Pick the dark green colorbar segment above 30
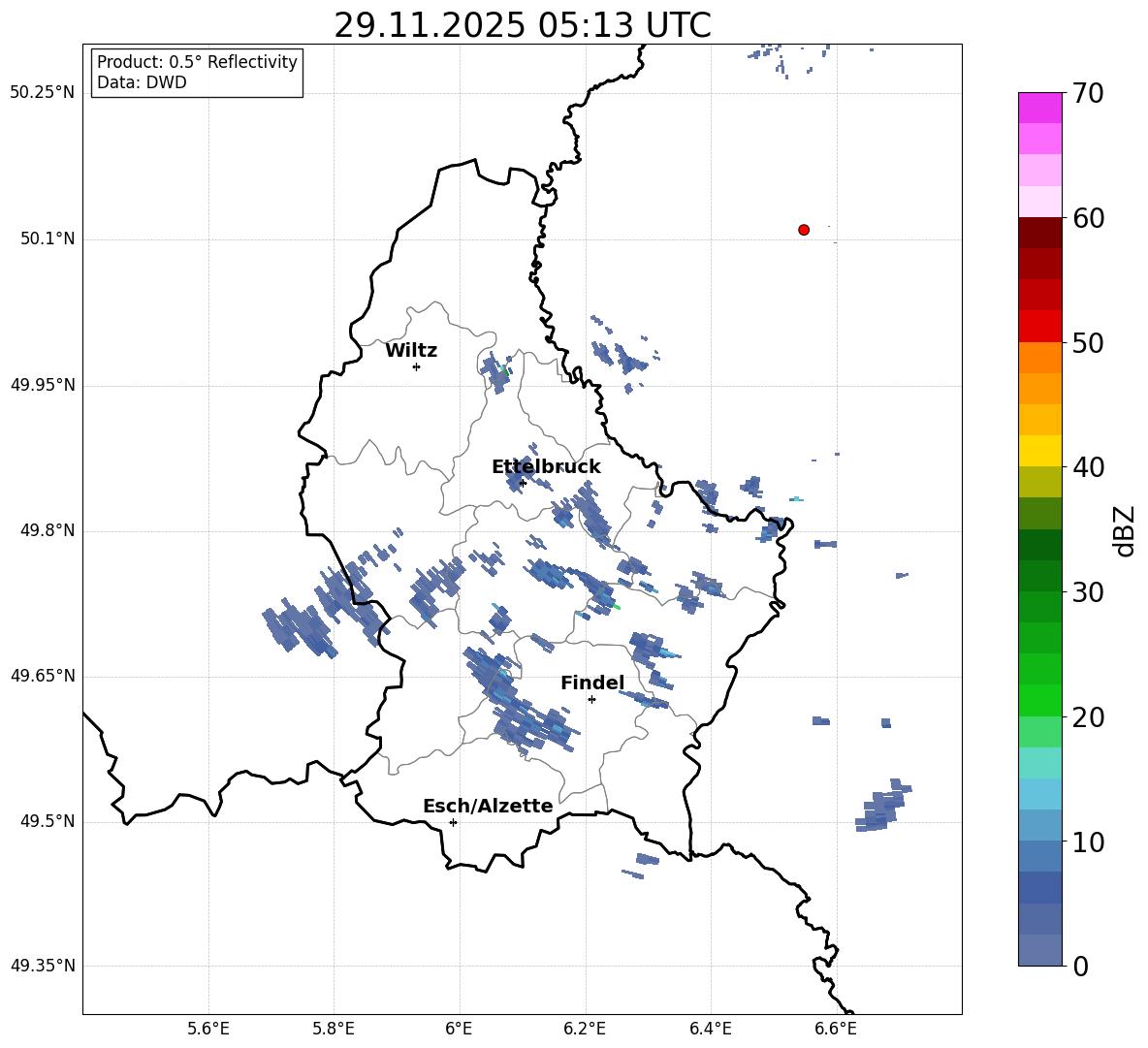Viewport: 1148px width, 1048px height. point(1039,576)
